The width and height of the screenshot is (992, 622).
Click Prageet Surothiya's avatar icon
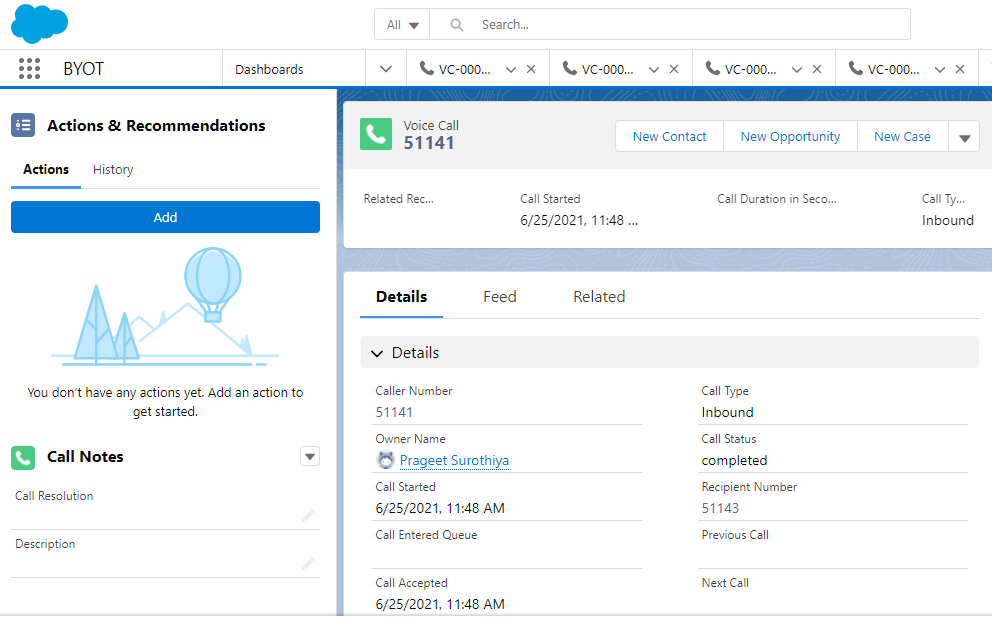(385, 460)
